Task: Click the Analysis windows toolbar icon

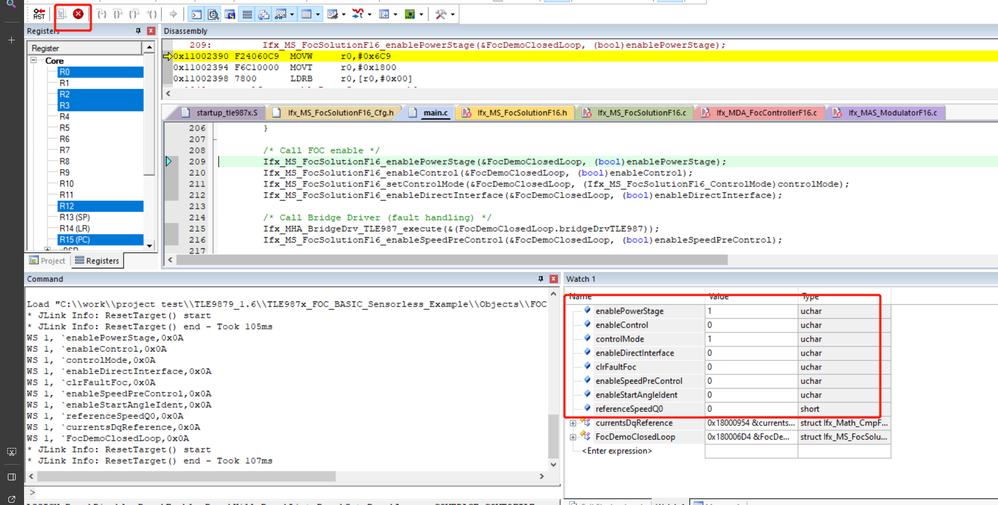Action: (x=358, y=14)
